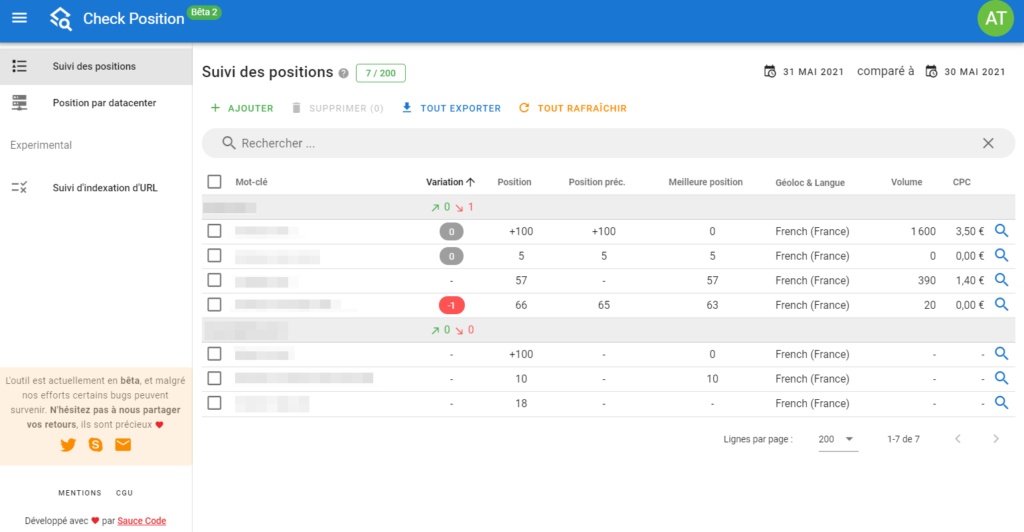This screenshot has height=532, width=1024.
Task: Clear search field with the X icon
Action: click(x=988, y=143)
